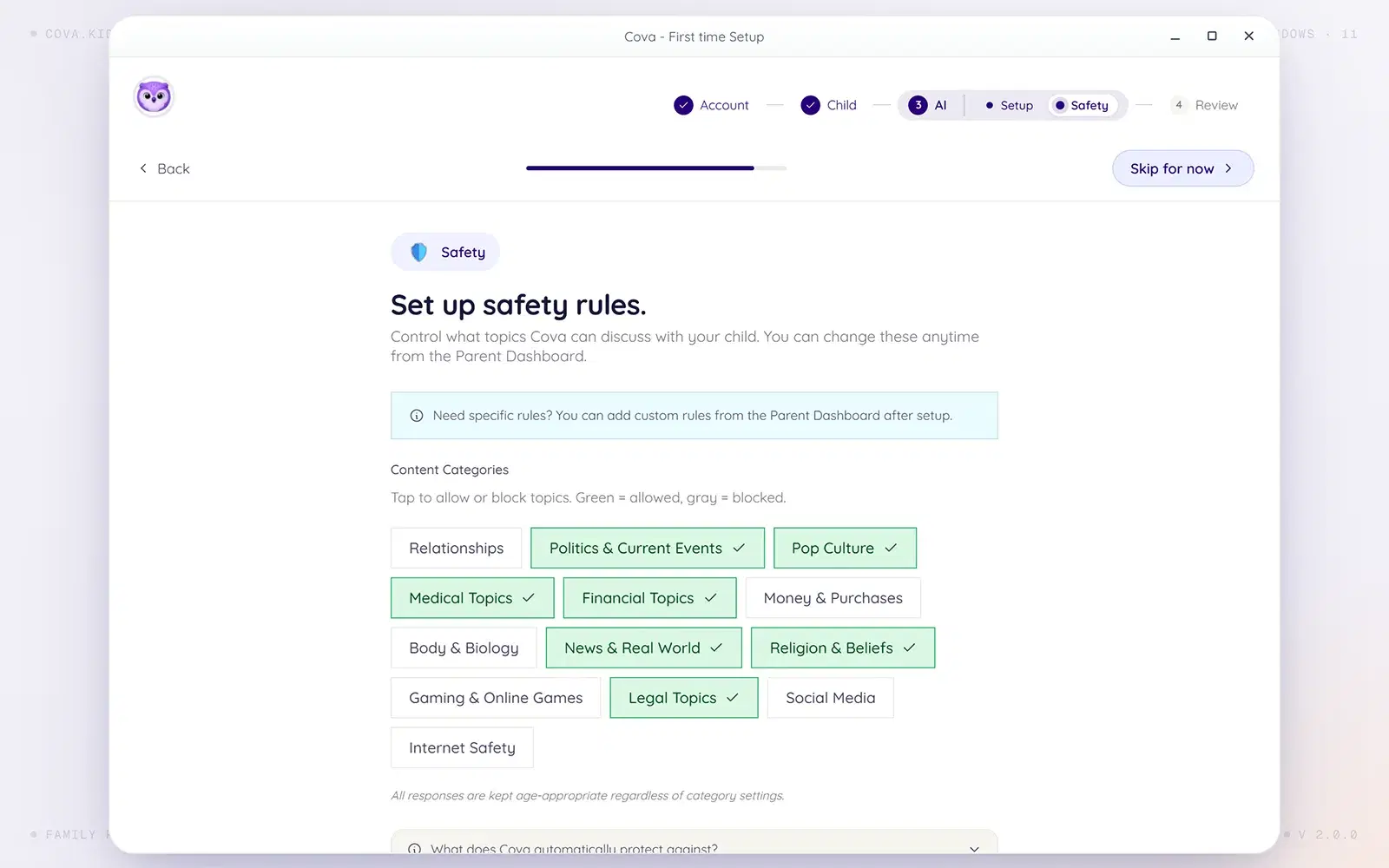Click the Account step checkmark icon
This screenshot has height=868, width=1389.
pos(683,105)
